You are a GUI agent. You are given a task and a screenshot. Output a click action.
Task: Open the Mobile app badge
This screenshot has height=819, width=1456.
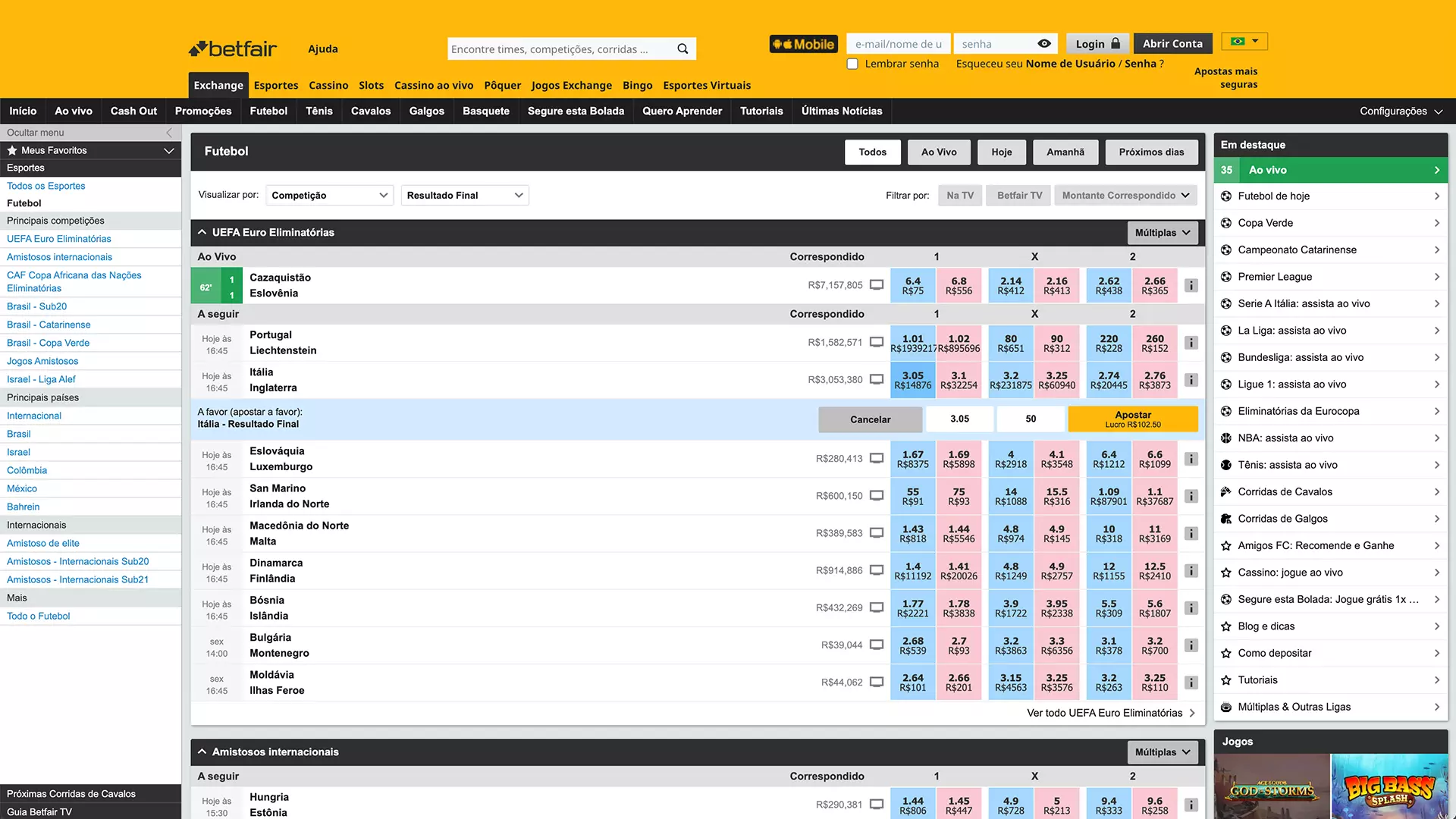click(804, 44)
